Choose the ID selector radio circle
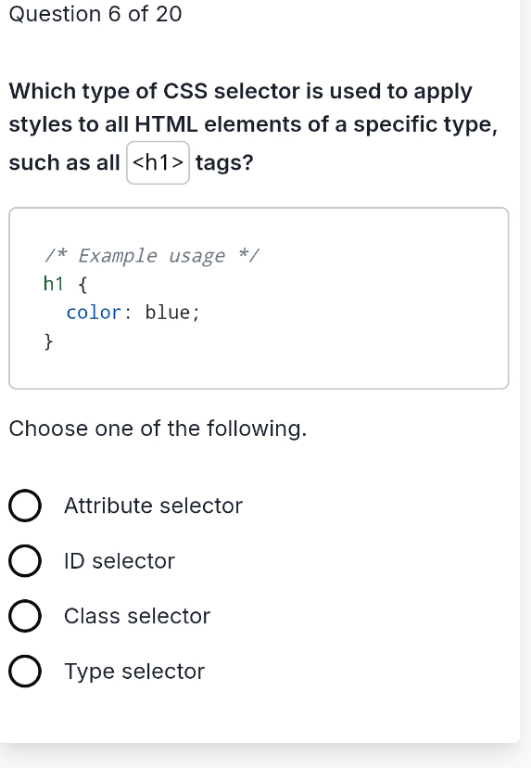Image resolution: width=531 pixels, height=768 pixels. pyautogui.click(x=24, y=561)
